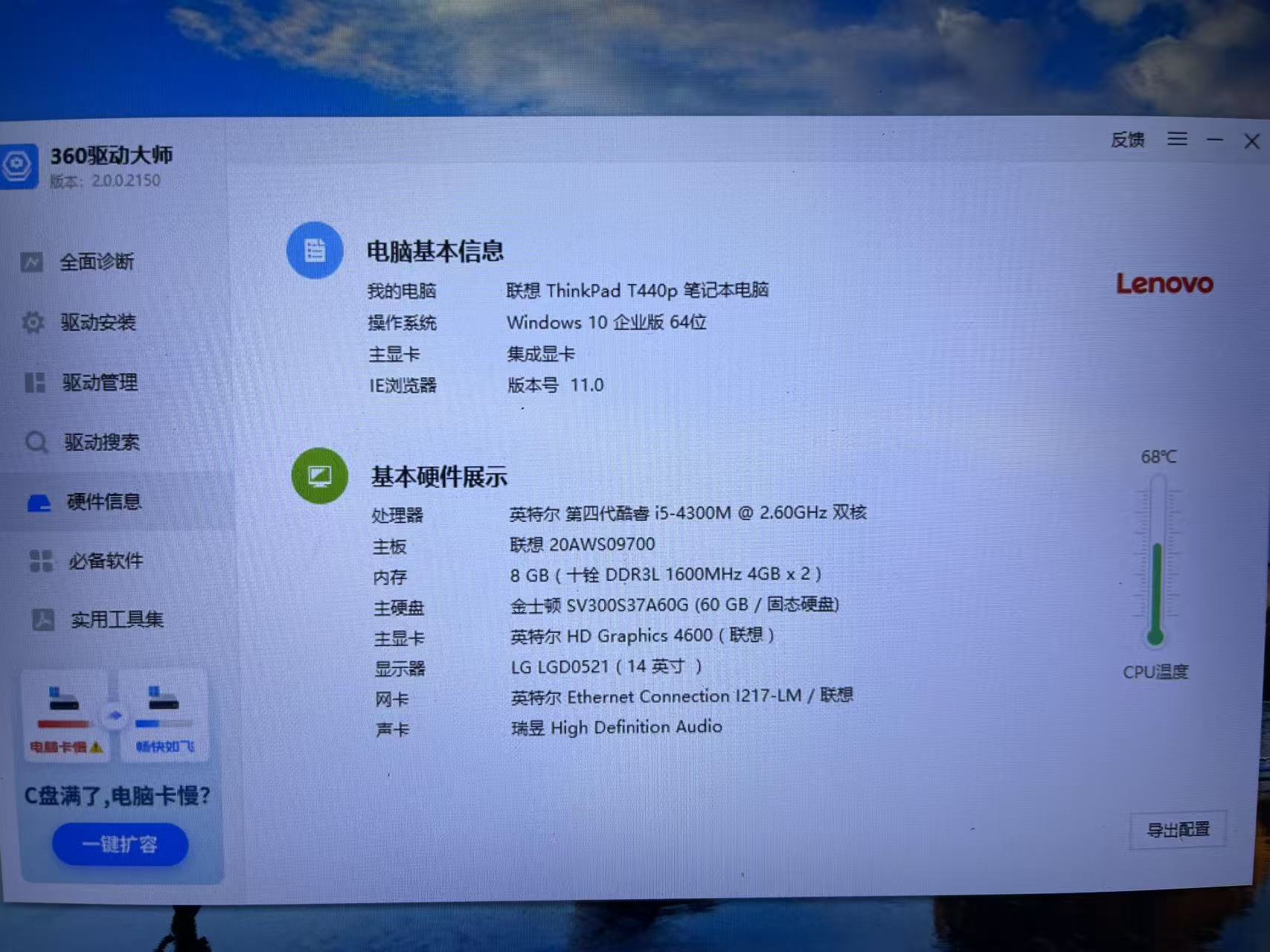The image size is (1270, 952).
Task: Go to 必备软件 section
Action: pyautogui.click(x=105, y=561)
